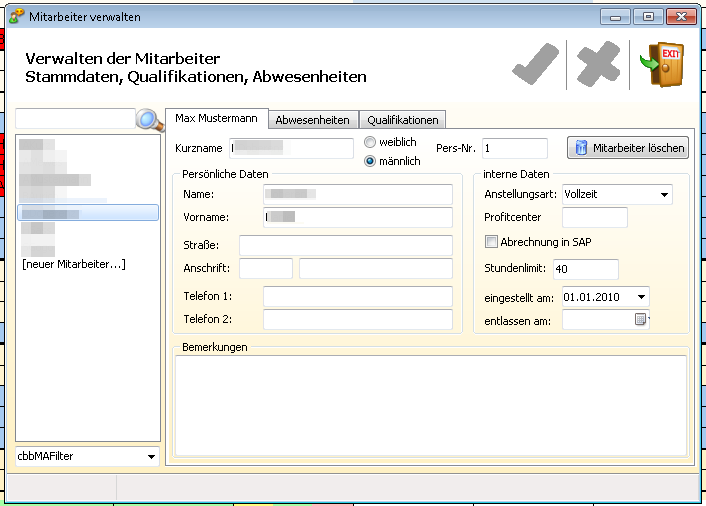Click the Profitcenter input field
Screen dimensions: 706x506
click(x=595, y=217)
